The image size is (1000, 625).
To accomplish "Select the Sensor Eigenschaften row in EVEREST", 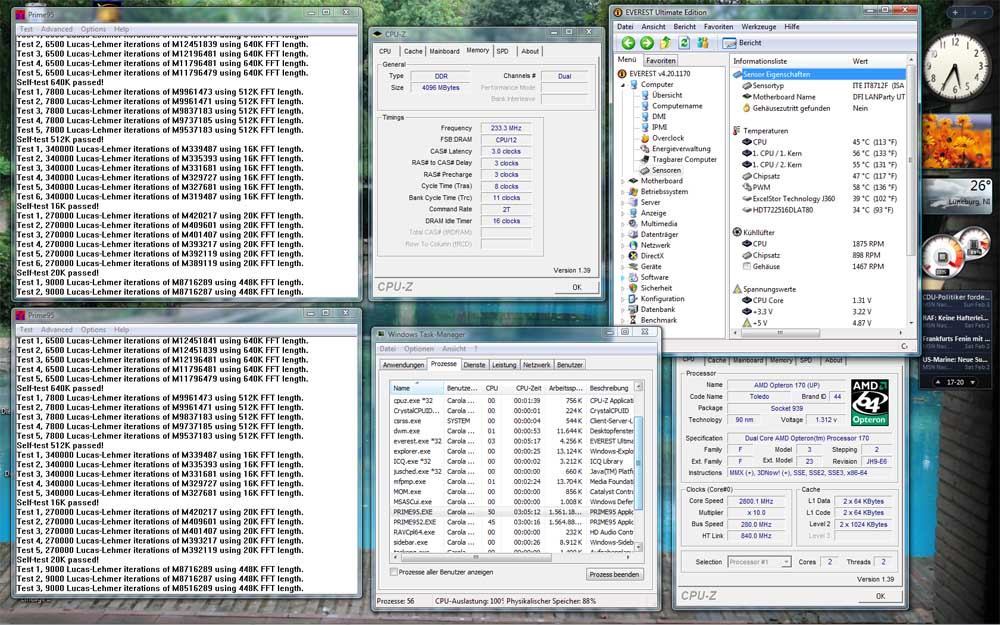I will point(819,74).
